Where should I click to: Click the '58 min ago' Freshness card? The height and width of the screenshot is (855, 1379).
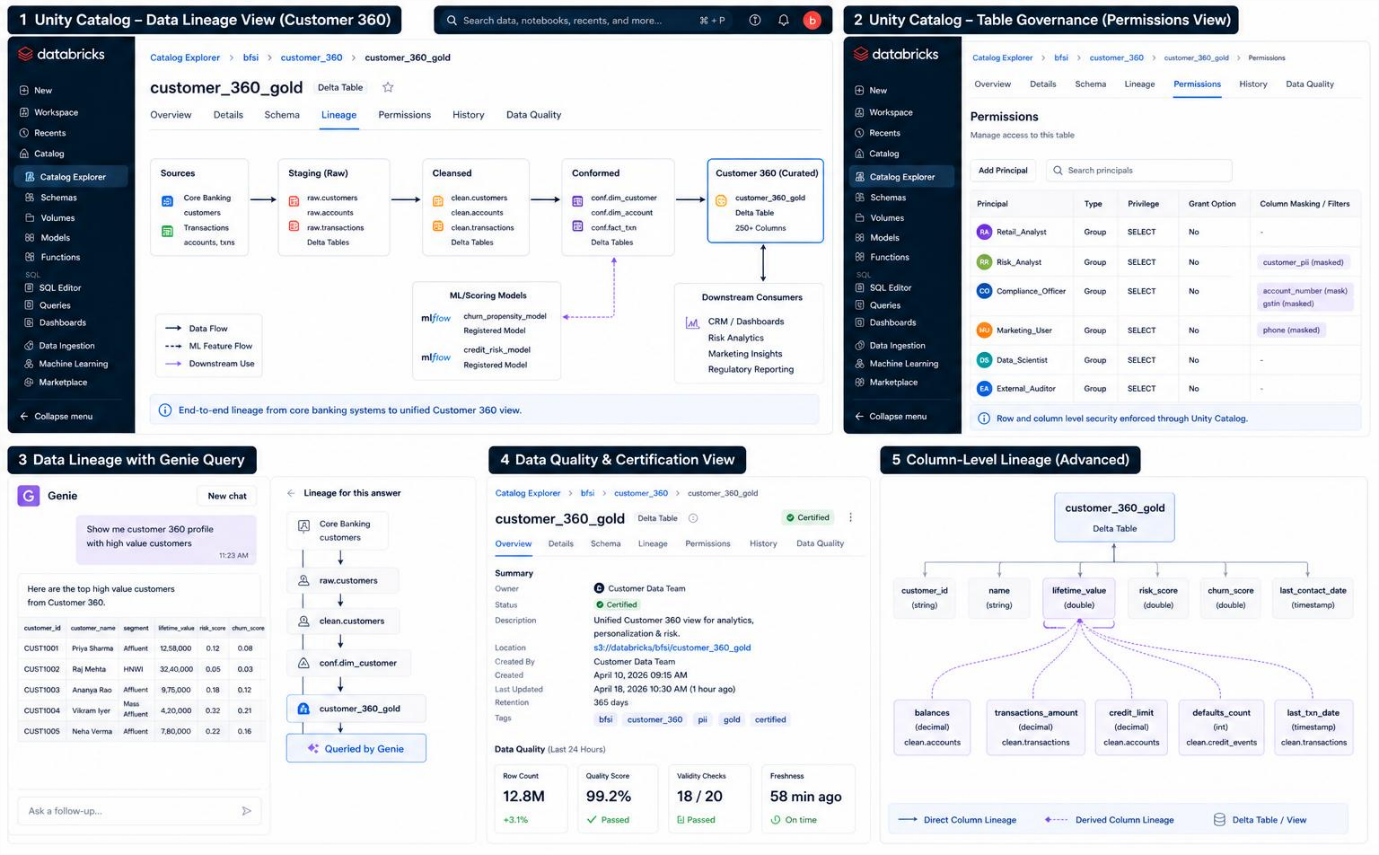click(807, 799)
